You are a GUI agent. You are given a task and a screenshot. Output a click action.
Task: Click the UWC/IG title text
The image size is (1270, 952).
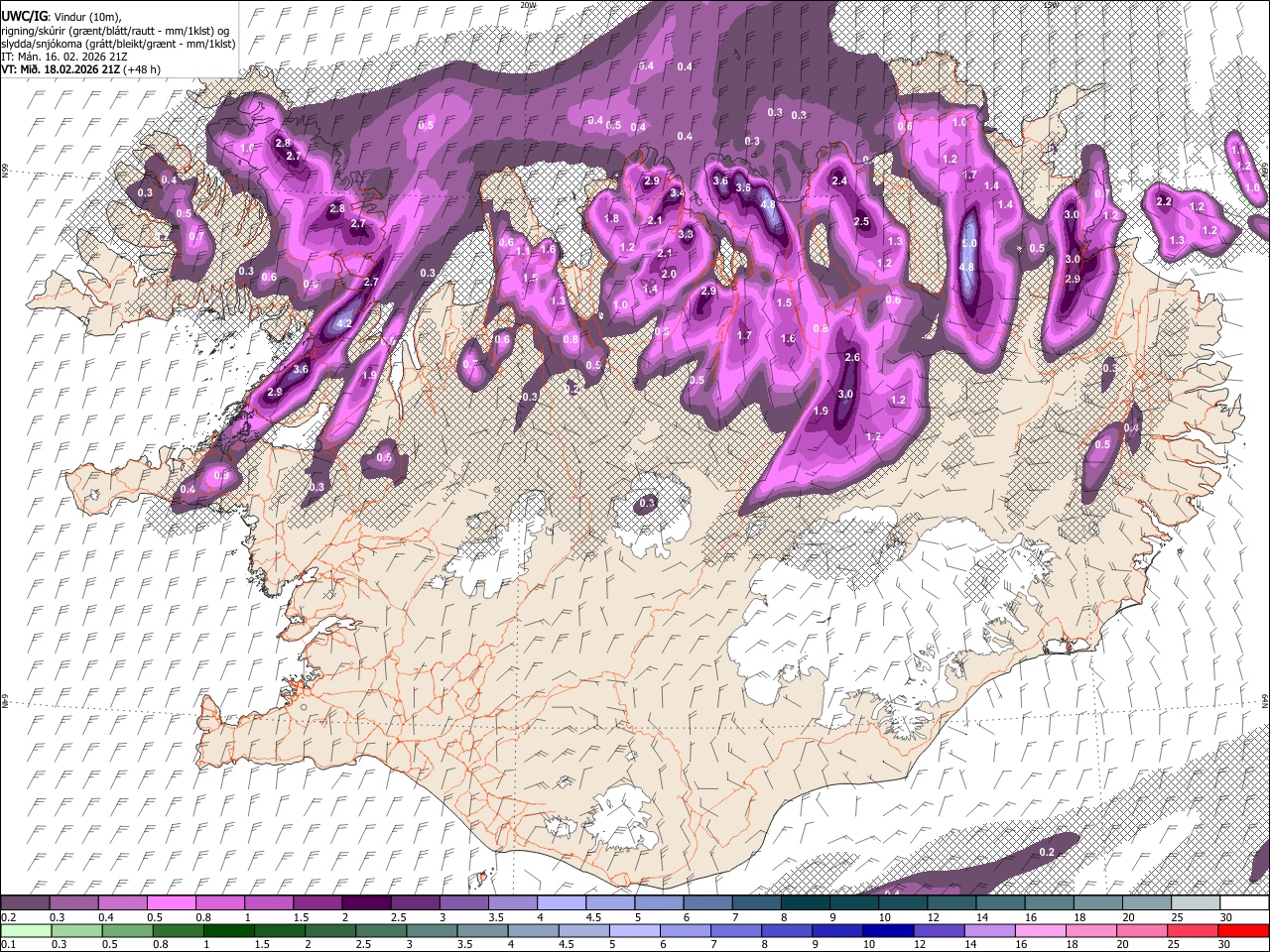(24, 15)
